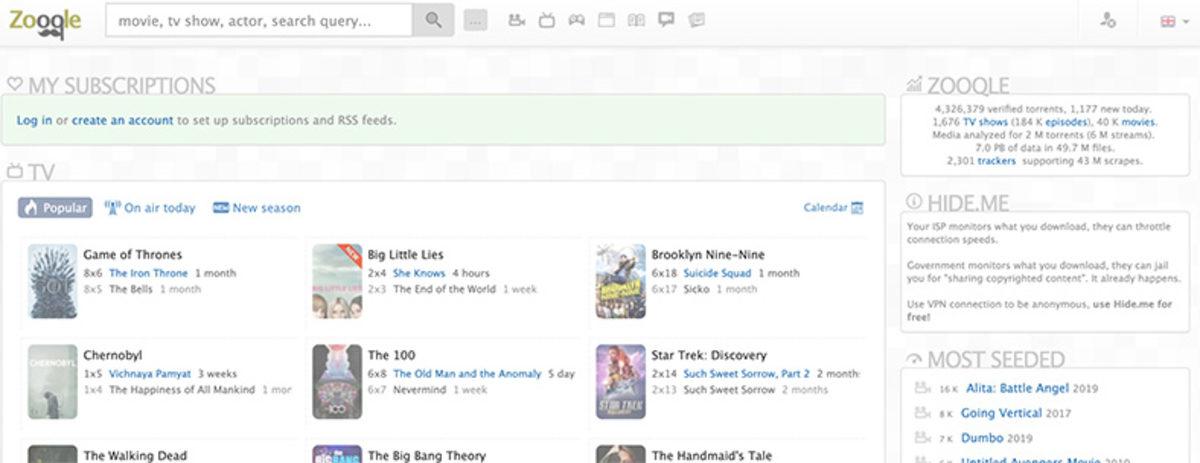Open Such Sweet Sorrow, Part 2 episode link

point(747,373)
